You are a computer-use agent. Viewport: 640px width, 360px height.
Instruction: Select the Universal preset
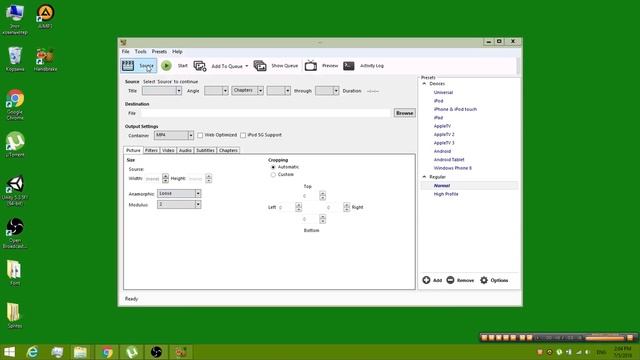(443, 93)
